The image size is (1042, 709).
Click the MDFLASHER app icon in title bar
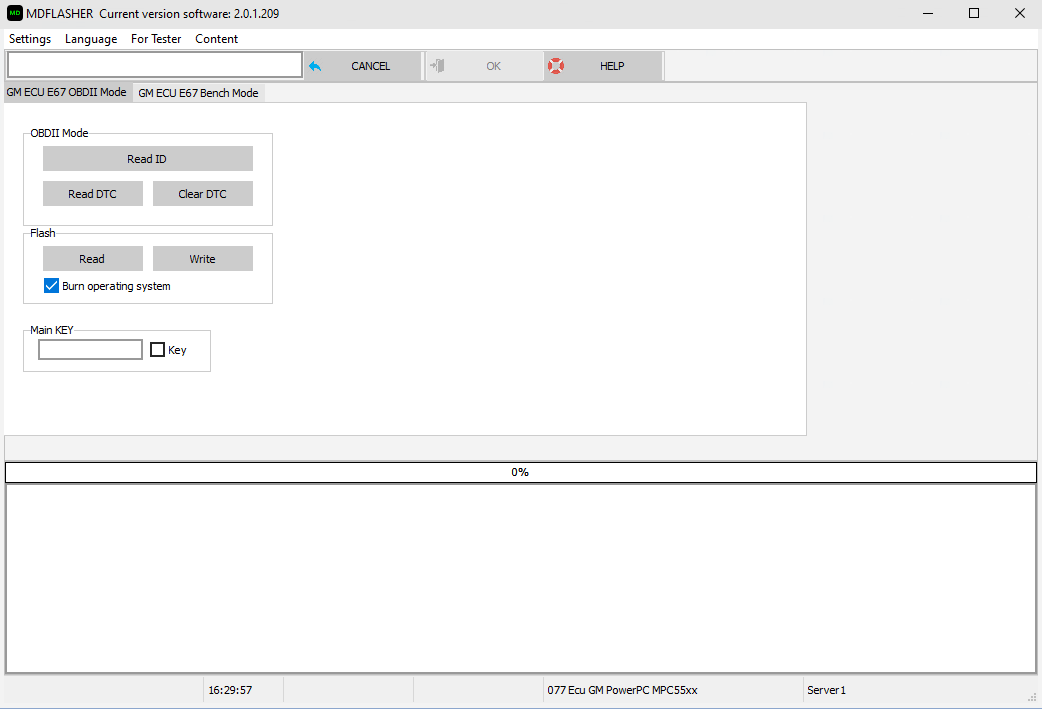(x=14, y=13)
